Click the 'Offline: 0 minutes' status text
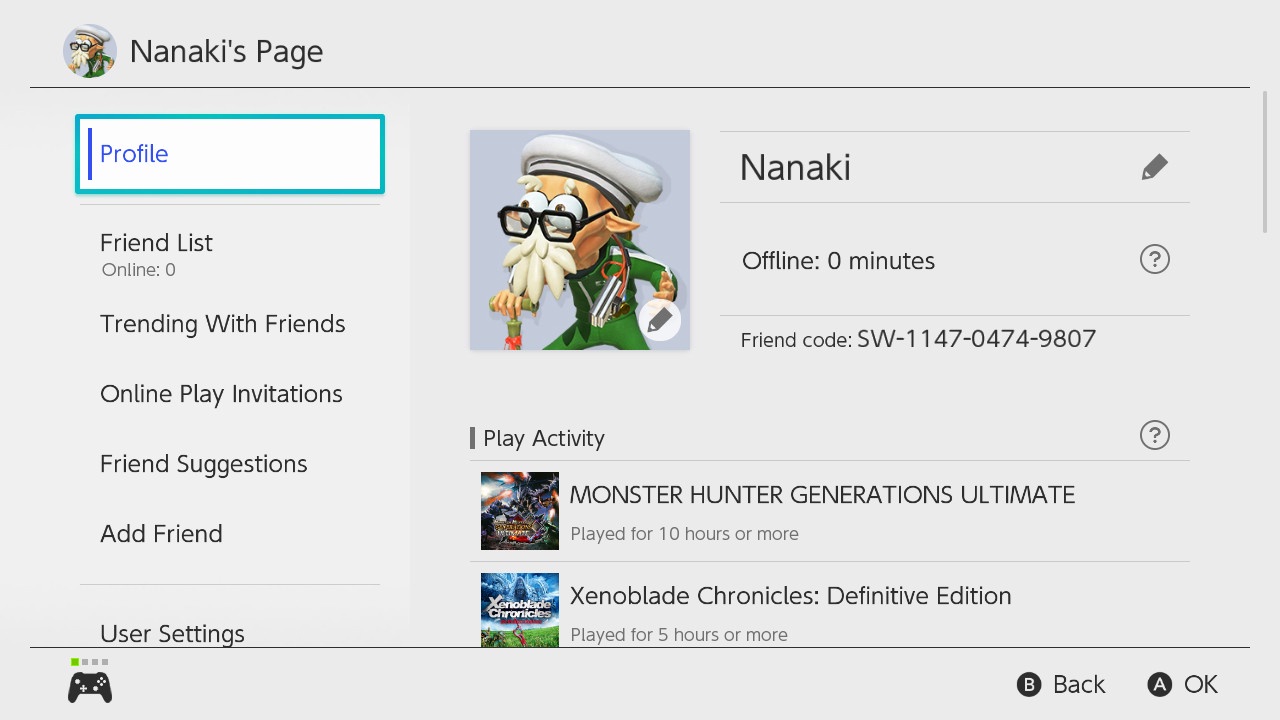1280x720 pixels. coord(838,261)
